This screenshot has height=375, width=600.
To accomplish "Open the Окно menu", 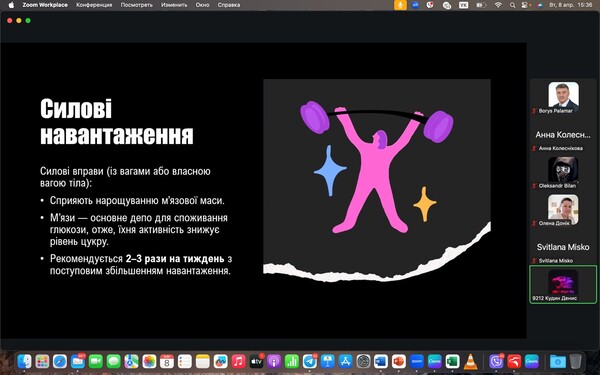I will coord(202,5).
